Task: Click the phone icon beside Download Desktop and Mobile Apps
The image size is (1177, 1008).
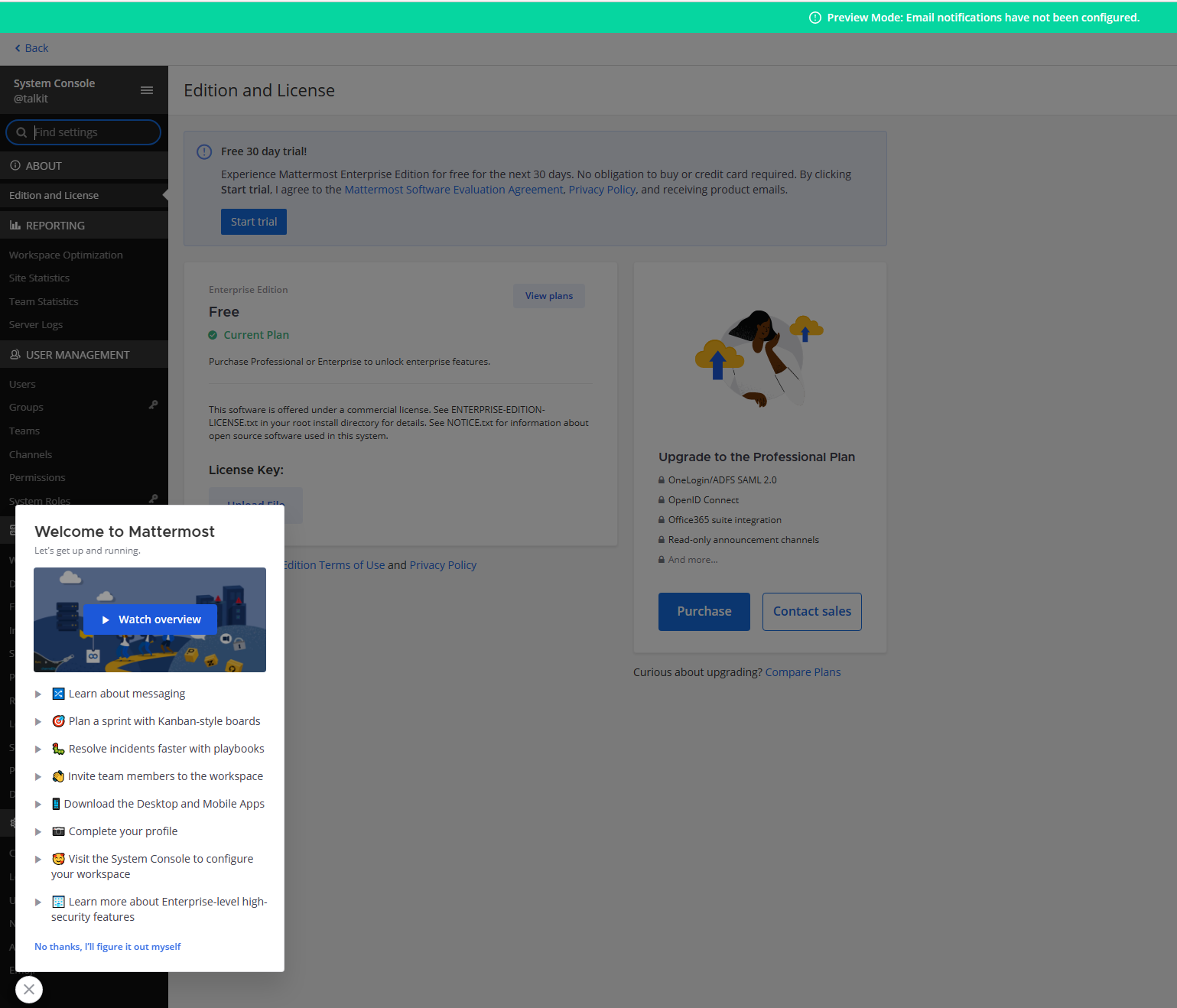Action: pyautogui.click(x=56, y=804)
